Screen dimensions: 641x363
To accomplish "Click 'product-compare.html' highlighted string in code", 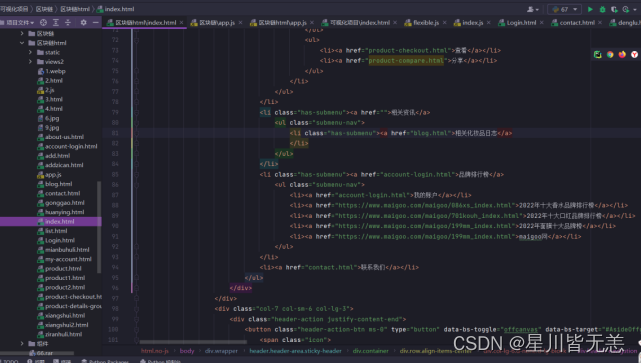I will click(406, 61).
